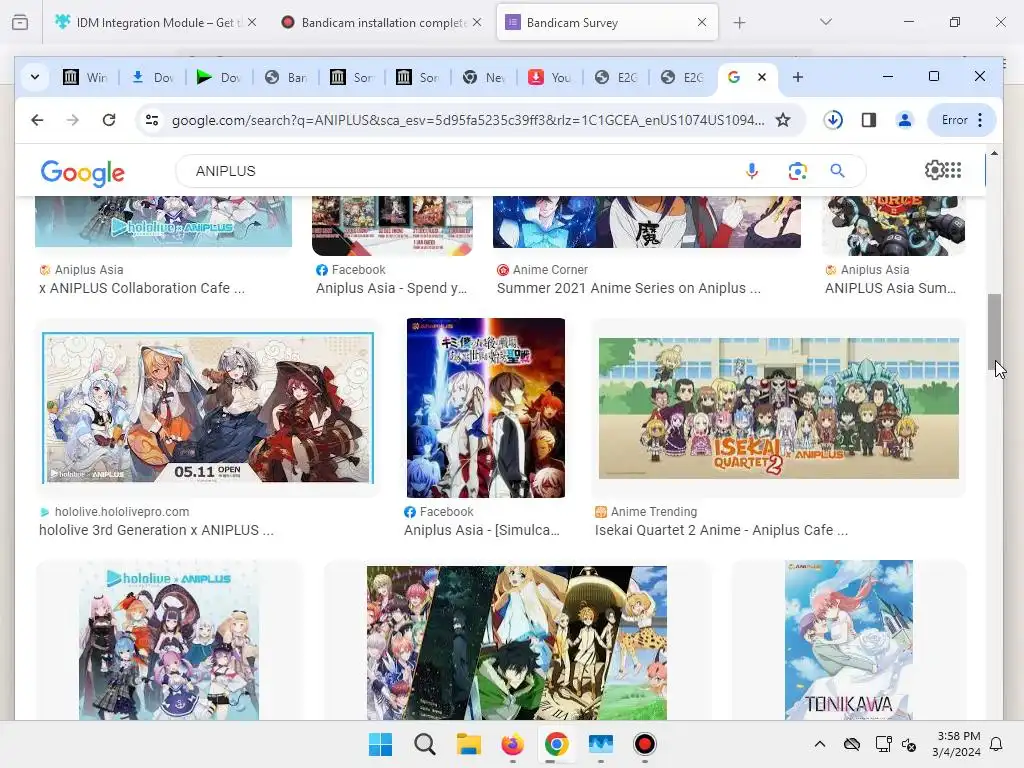Open the notification bell
Screen dimensions: 1024x768
click(996, 744)
